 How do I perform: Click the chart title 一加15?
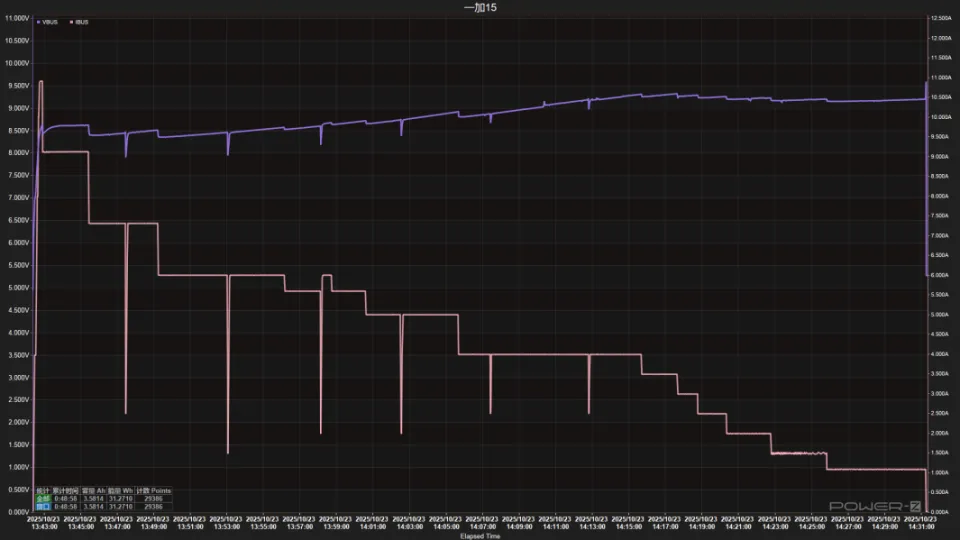479,7
